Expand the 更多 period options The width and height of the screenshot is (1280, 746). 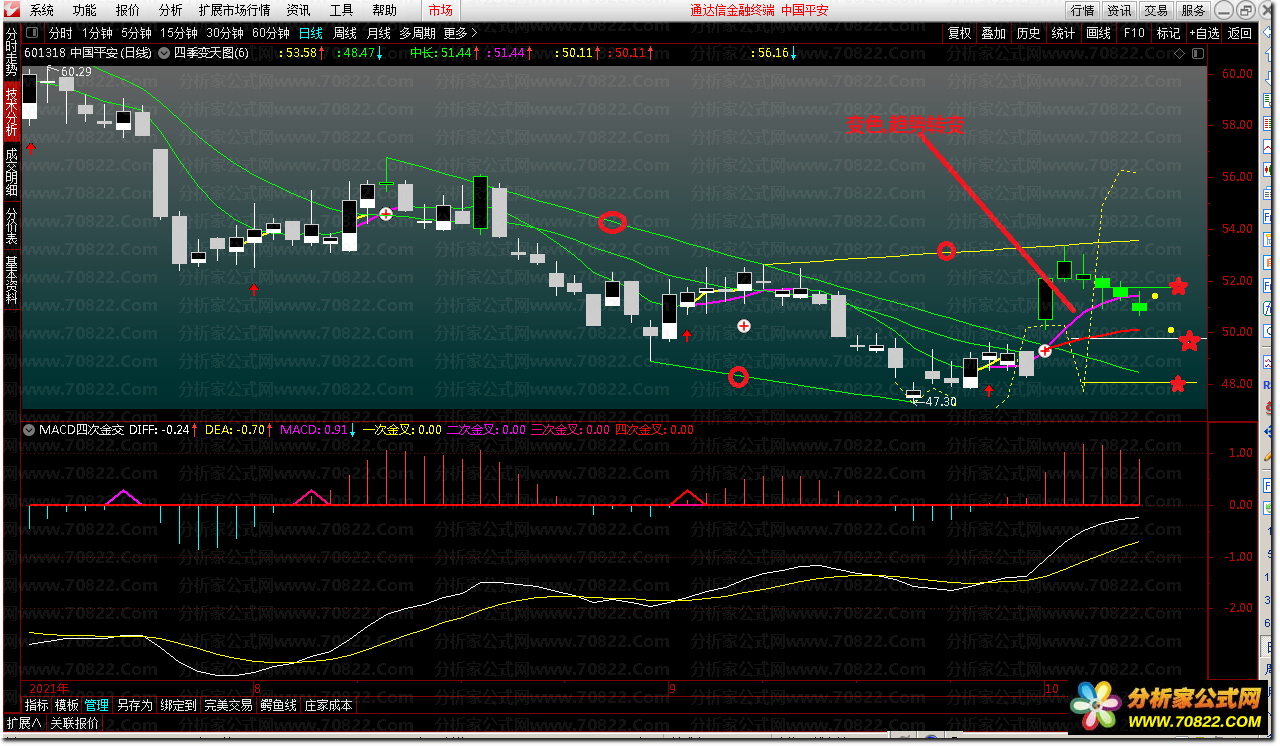coord(459,33)
